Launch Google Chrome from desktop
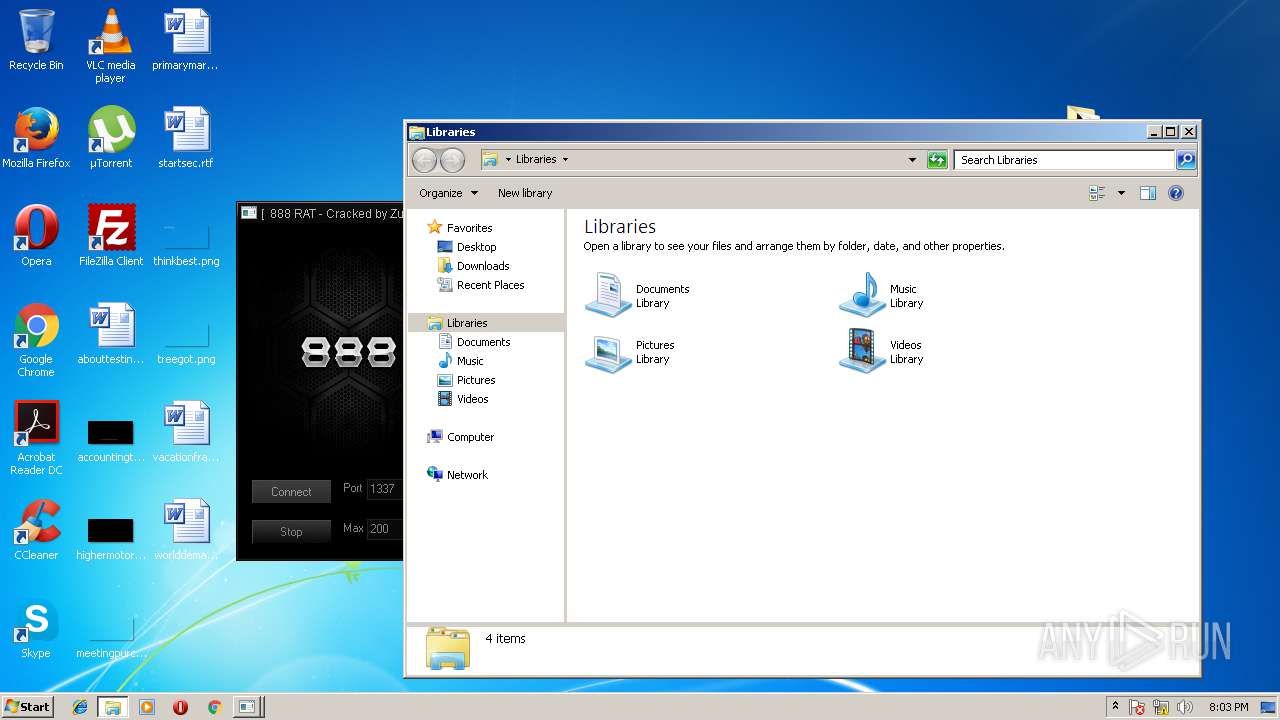This screenshot has width=1280, height=720. (36, 340)
